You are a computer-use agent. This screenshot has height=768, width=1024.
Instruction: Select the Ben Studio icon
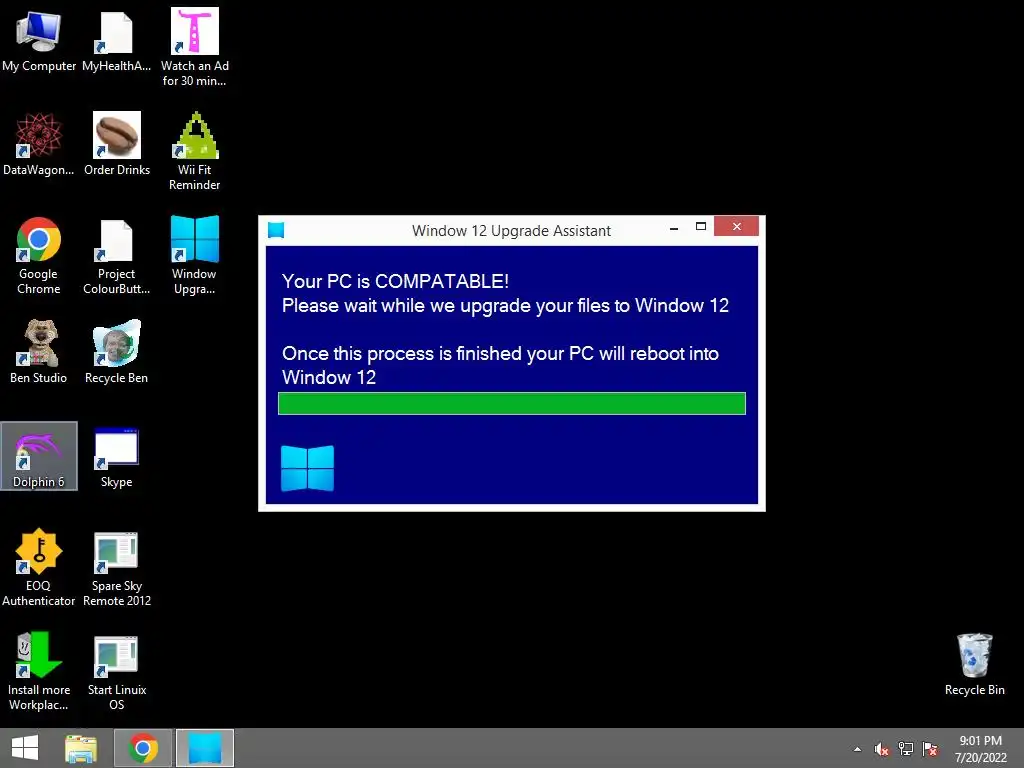click(x=39, y=352)
